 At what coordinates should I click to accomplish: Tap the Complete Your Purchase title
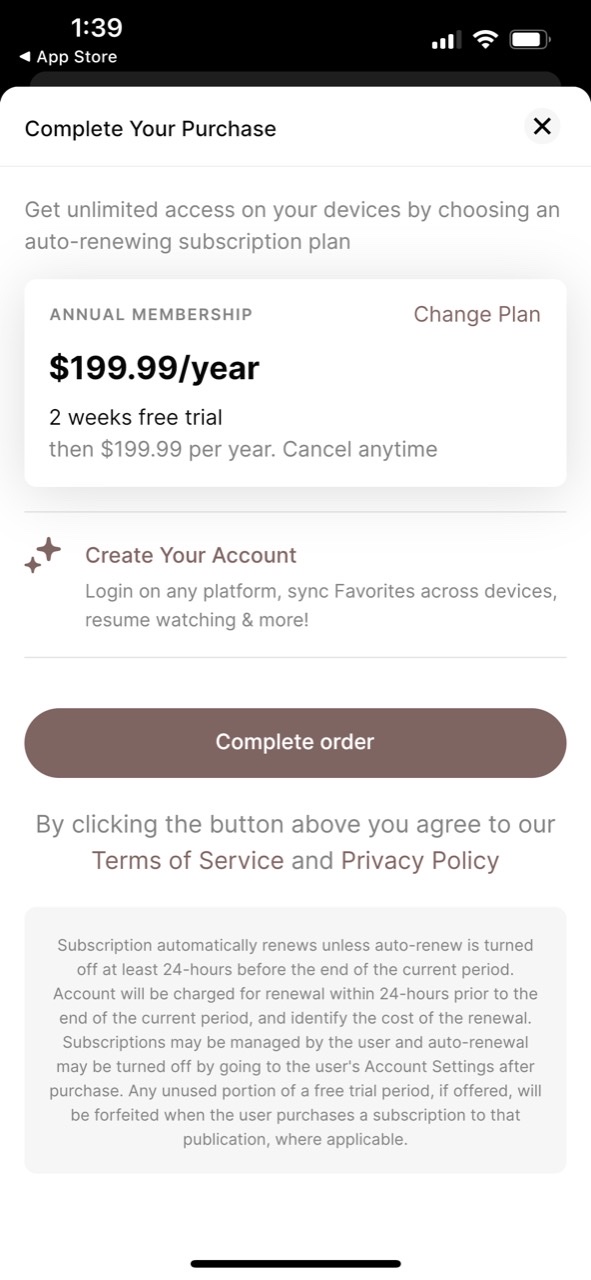pyautogui.click(x=150, y=128)
